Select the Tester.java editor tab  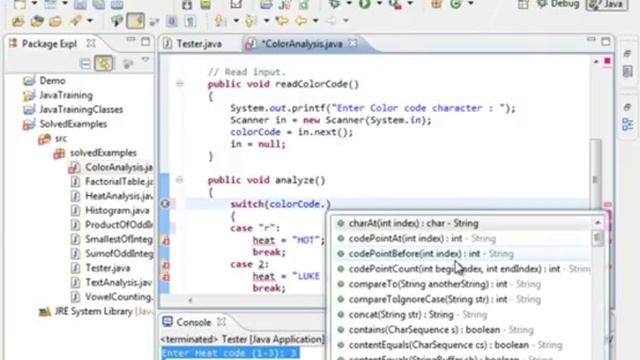193,44
